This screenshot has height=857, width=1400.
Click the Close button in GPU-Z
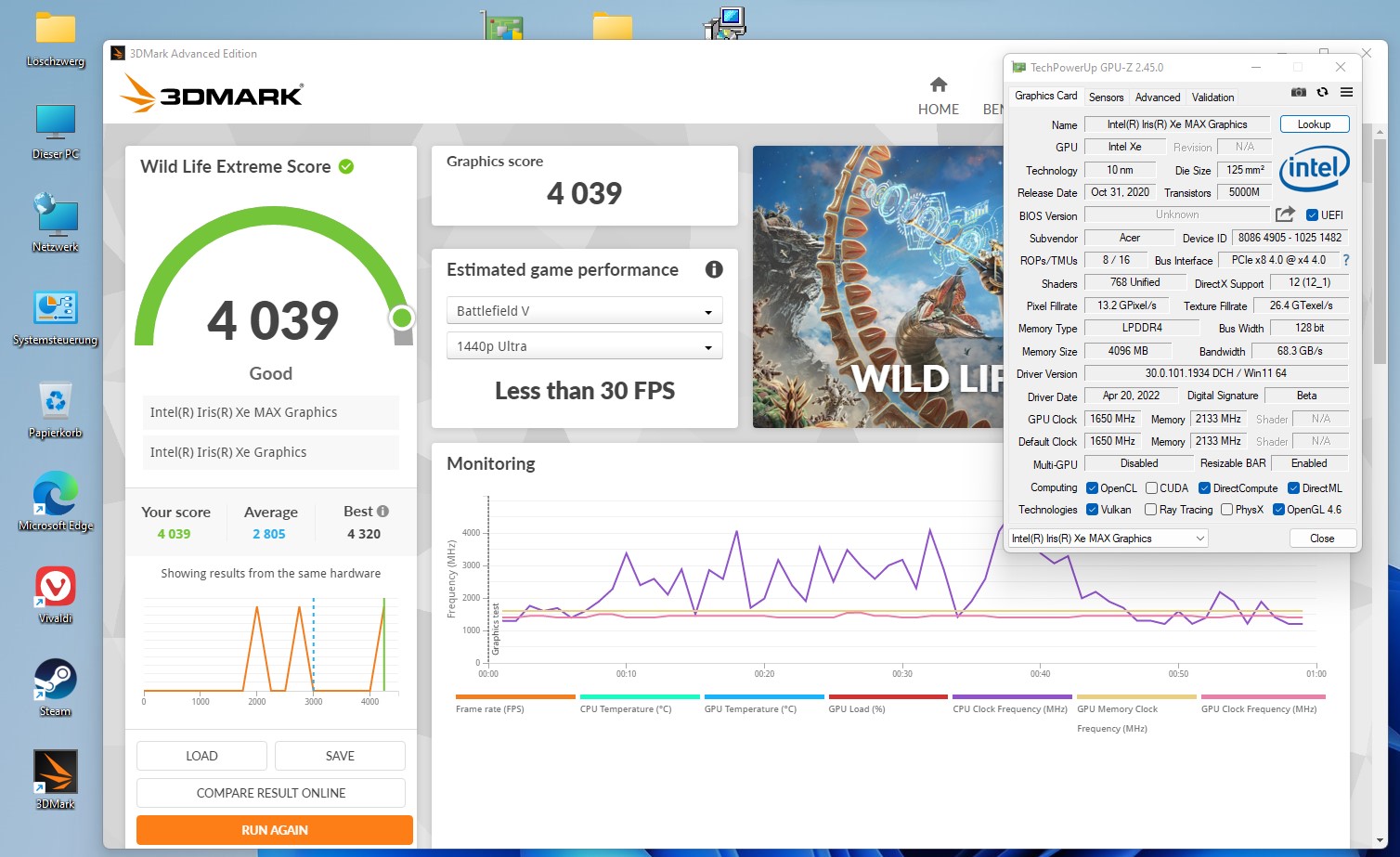point(1322,539)
